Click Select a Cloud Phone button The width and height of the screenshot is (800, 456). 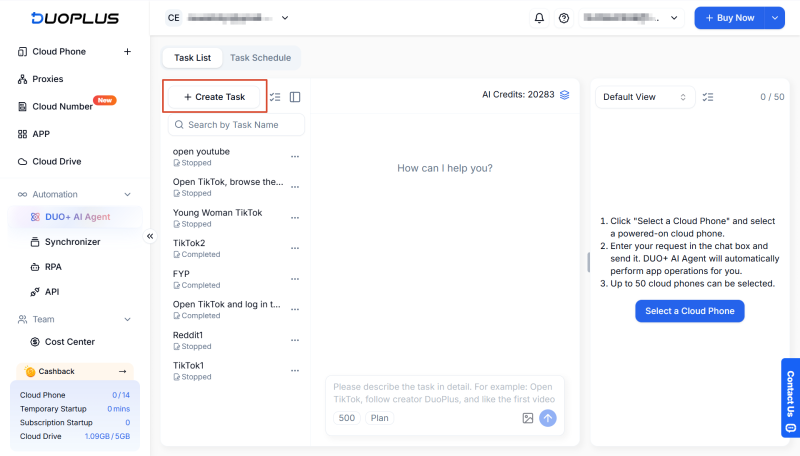[x=690, y=311]
